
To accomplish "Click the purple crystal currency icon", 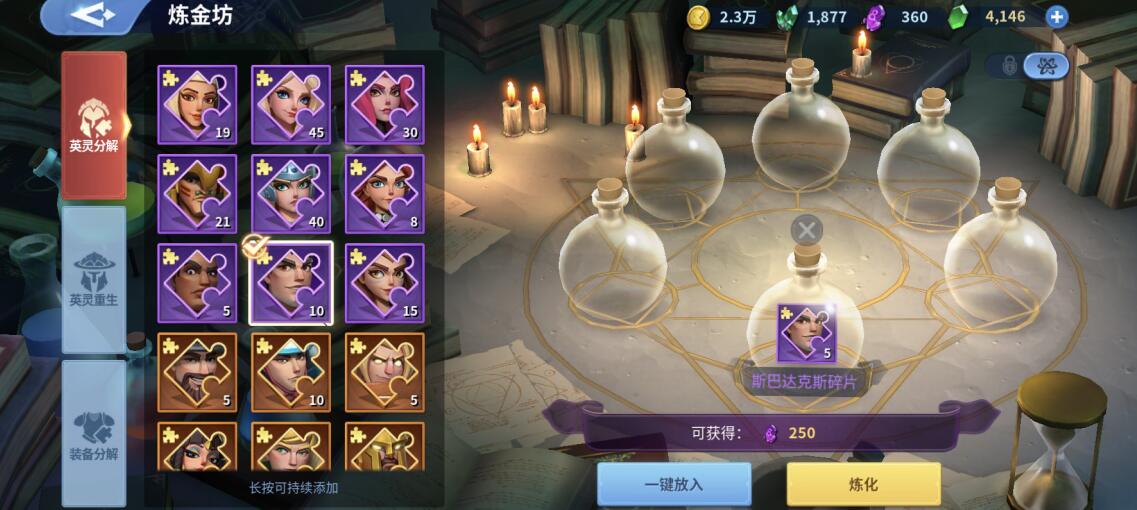I will [874, 17].
